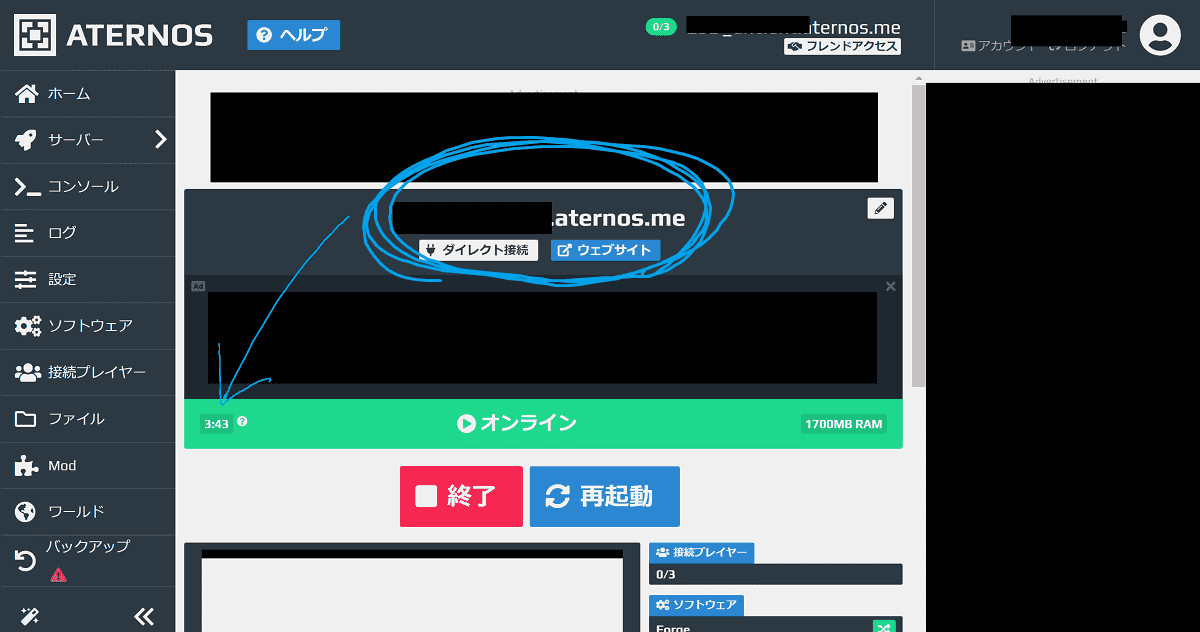Click the ソフトウェア panel label on the right

point(697,605)
